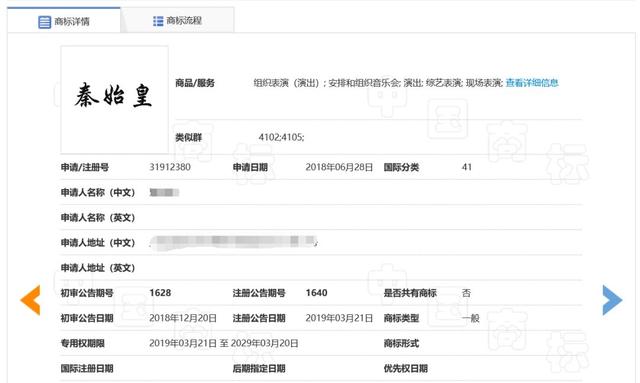Screen dimensions: 640x383
Task: Click the 商标流程 list icon
Action: [x=158, y=21]
